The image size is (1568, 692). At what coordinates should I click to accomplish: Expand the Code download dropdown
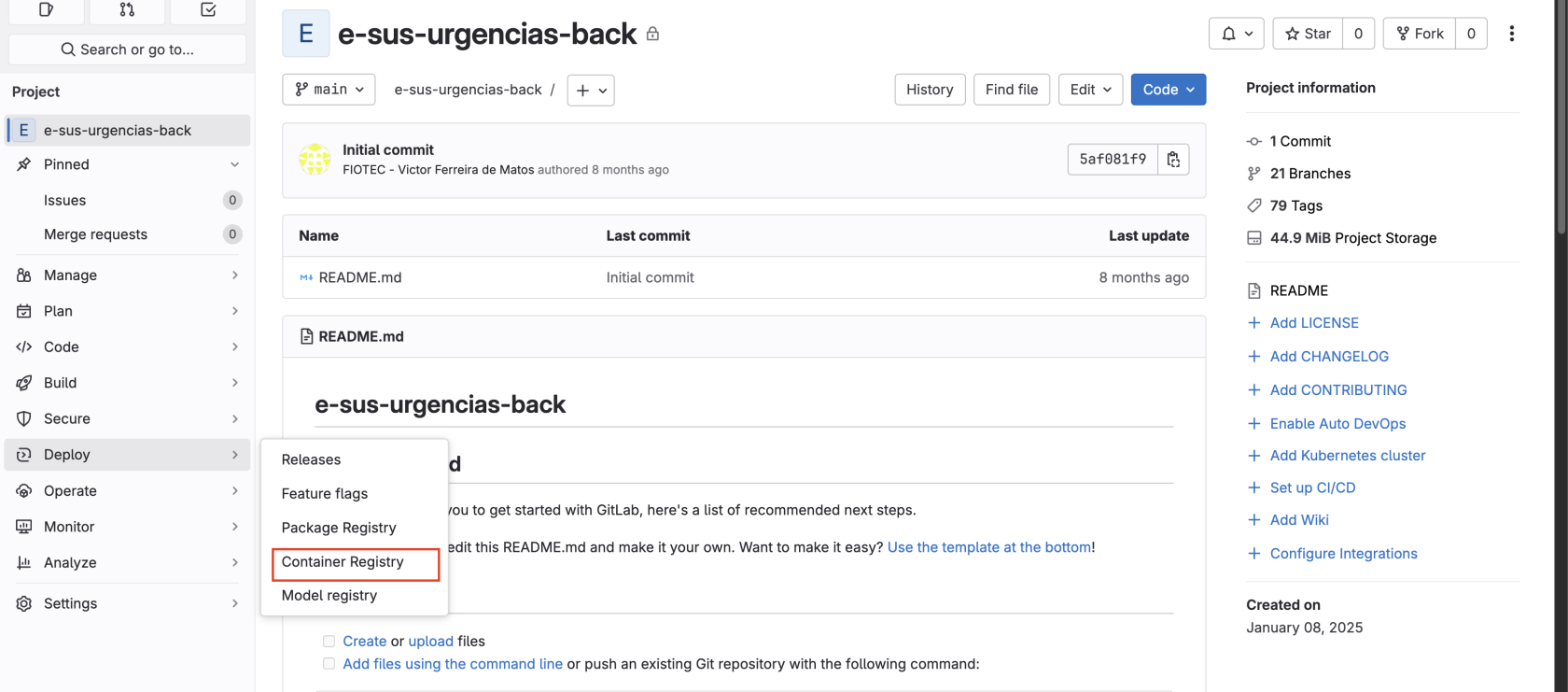(1168, 90)
